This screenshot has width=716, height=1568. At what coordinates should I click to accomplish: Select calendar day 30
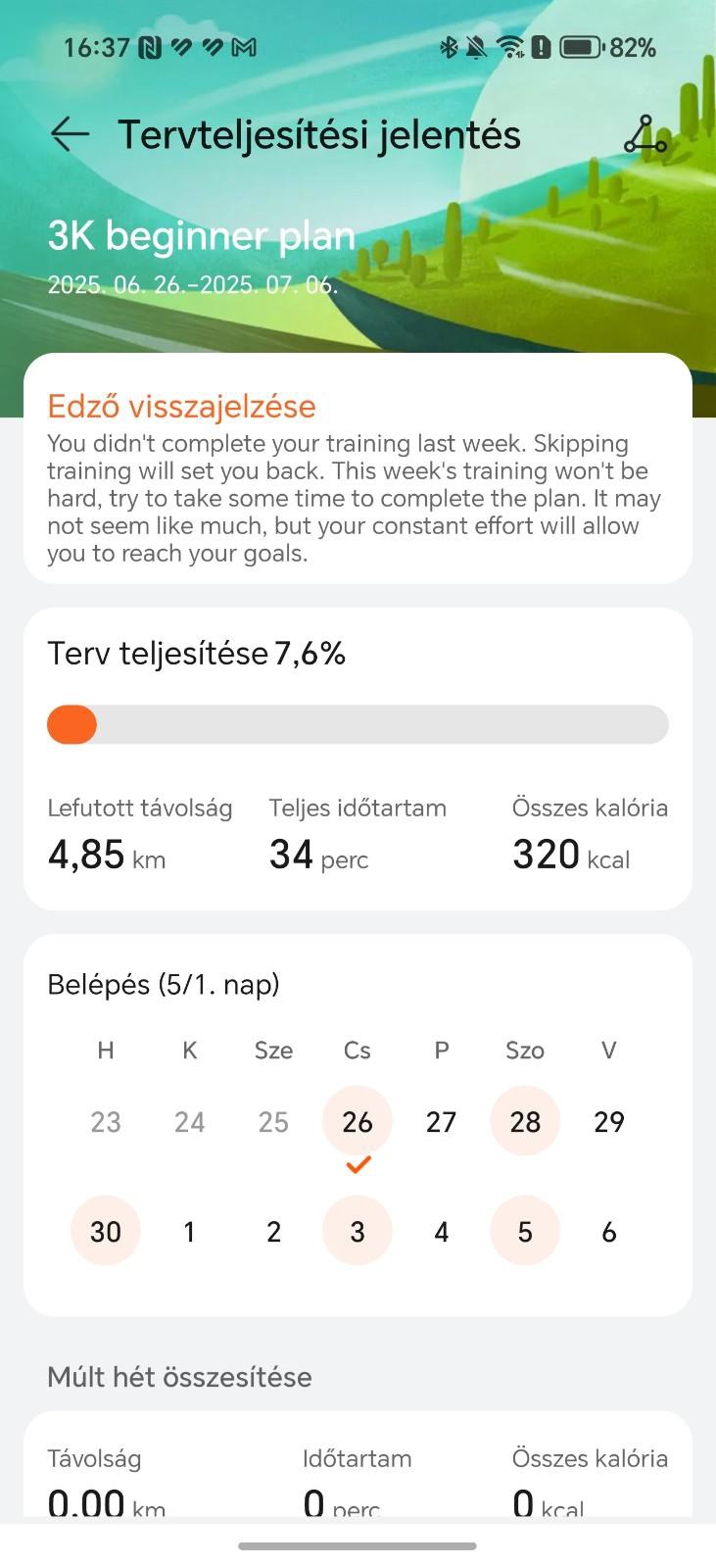click(x=106, y=1231)
